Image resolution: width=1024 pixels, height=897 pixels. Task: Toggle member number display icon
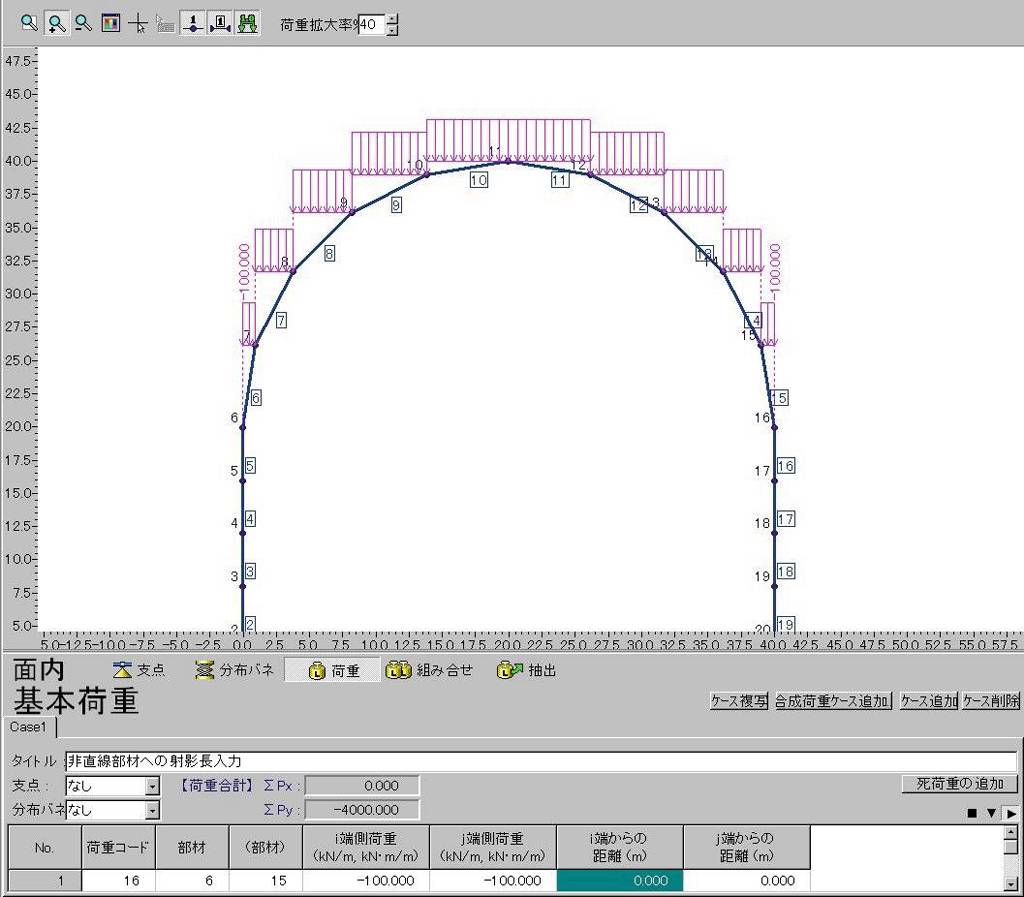[x=219, y=24]
